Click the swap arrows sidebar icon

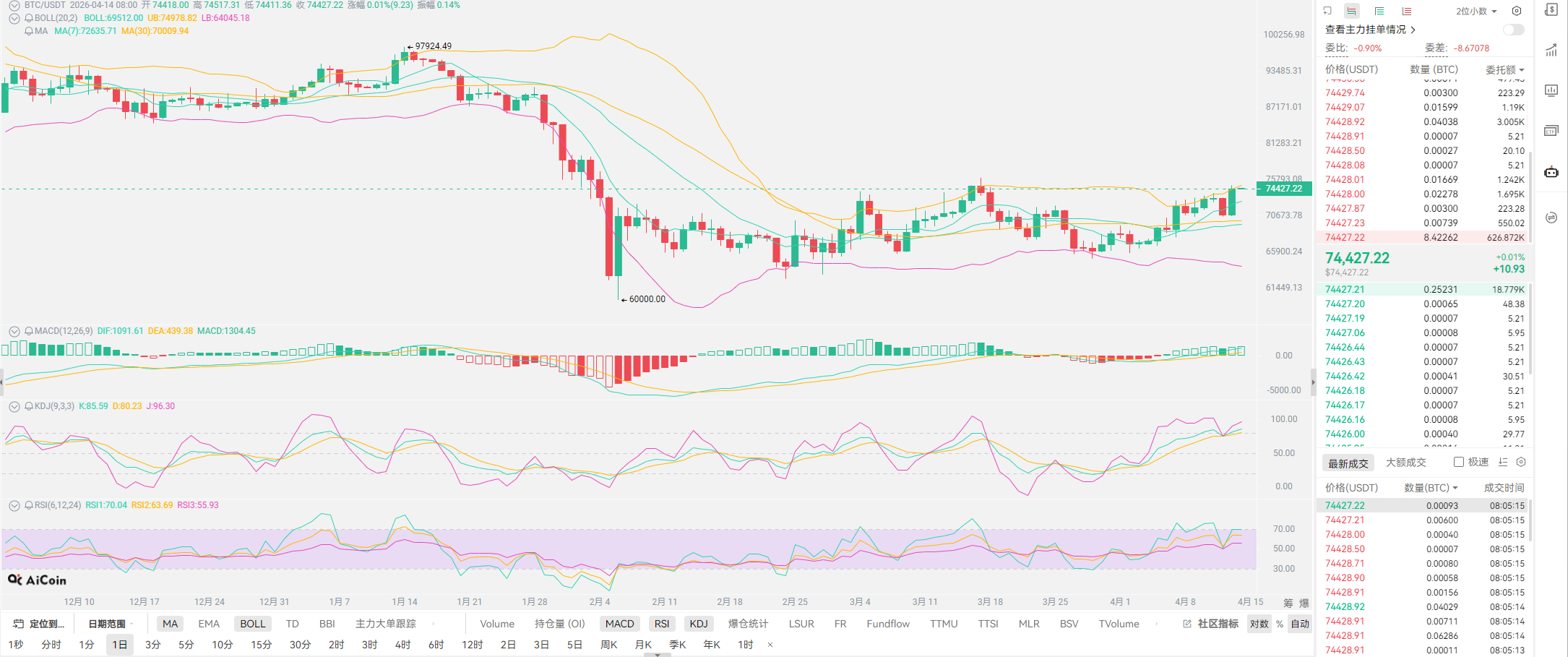[1551, 218]
